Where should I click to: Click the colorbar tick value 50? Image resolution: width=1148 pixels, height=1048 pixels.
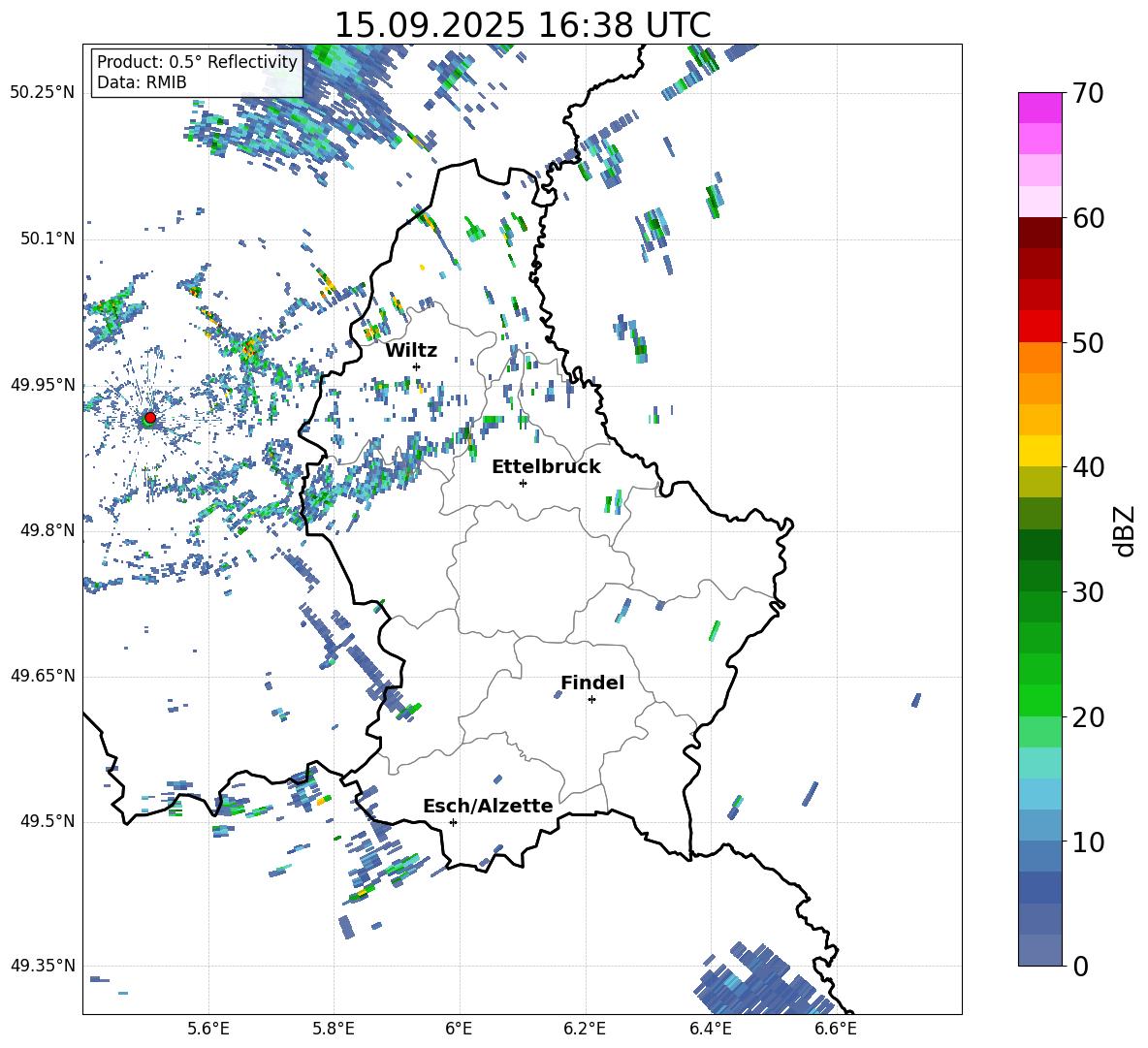point(1088,343)
